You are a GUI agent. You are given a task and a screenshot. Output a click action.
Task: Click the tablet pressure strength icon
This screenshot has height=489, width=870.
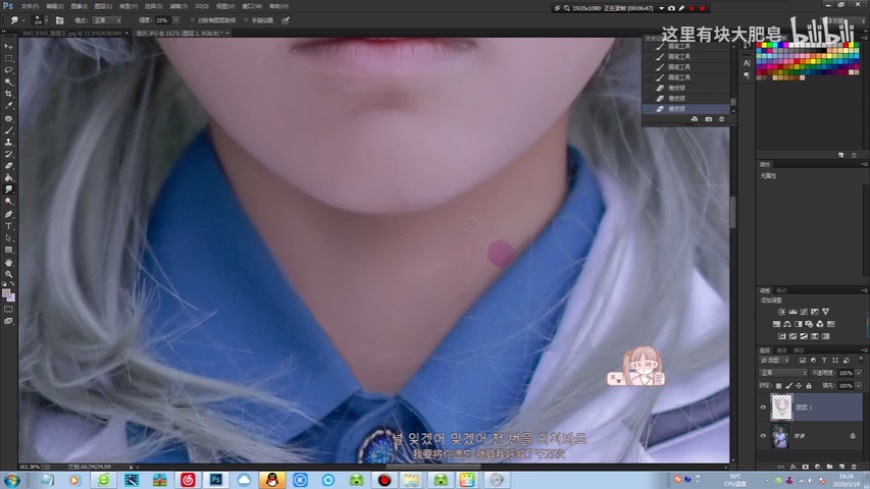pyautogui.click(x=285, y=21)
